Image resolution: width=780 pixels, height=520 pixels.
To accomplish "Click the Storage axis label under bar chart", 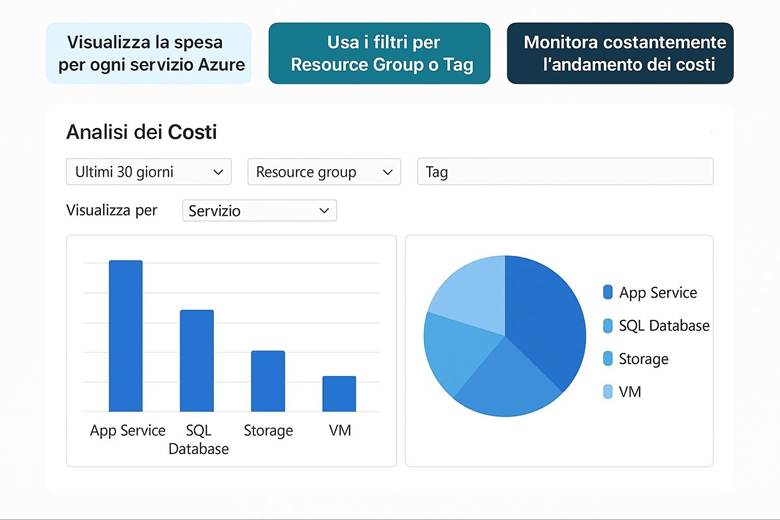I will 268,430.
